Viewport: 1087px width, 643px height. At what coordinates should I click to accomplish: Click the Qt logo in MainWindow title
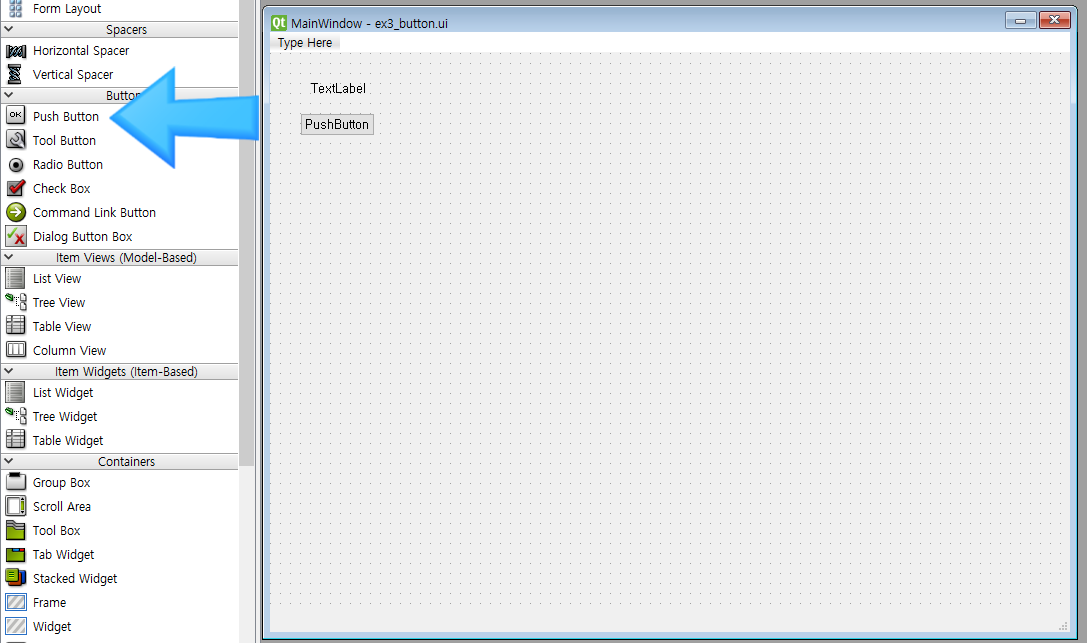point(279,23)
